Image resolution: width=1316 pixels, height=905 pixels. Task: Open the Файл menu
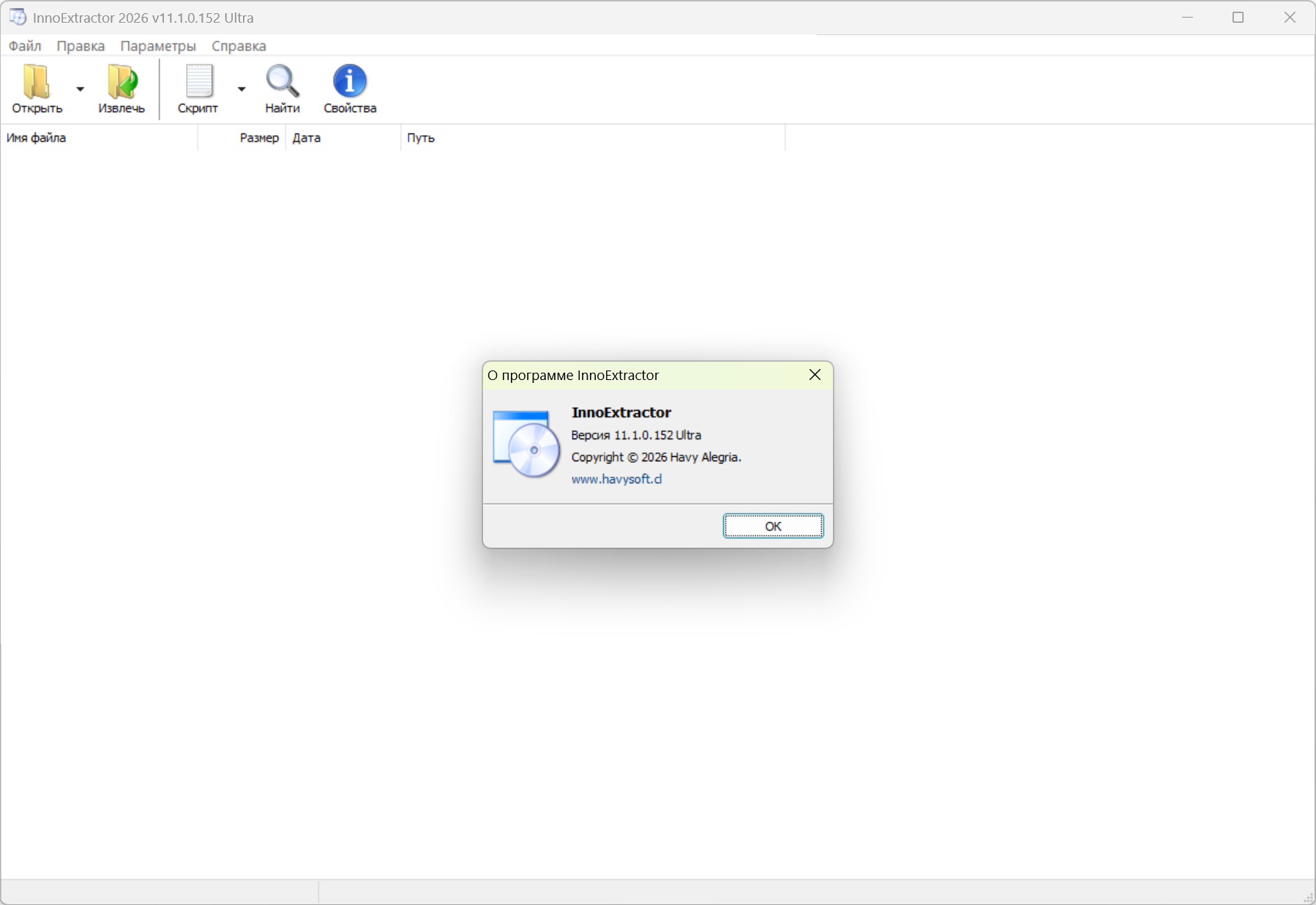[25, 46]
